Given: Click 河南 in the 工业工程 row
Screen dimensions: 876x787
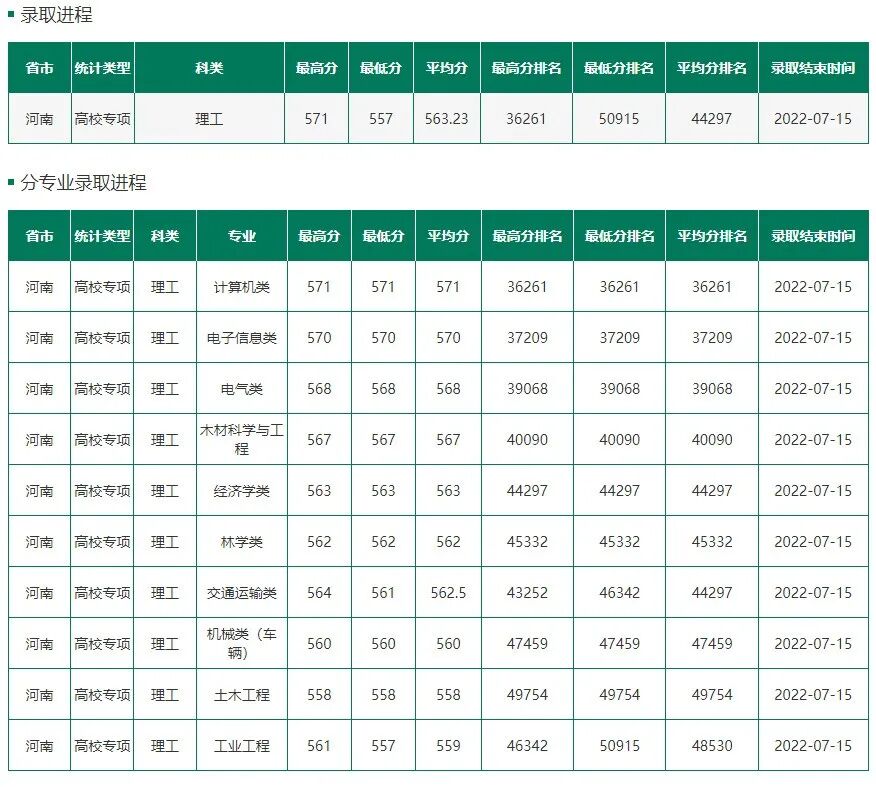Looking at the screenshot, I should click(x=39, y=746).
